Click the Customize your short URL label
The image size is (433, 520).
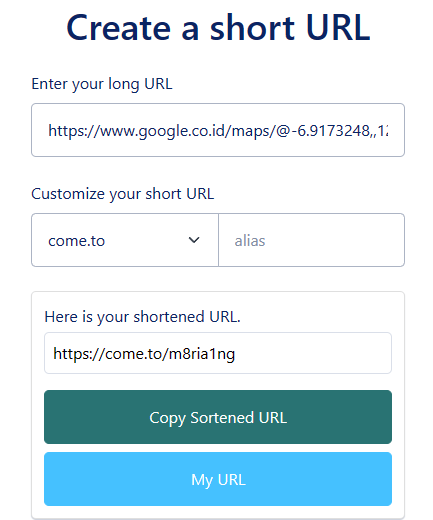point(122,194)
